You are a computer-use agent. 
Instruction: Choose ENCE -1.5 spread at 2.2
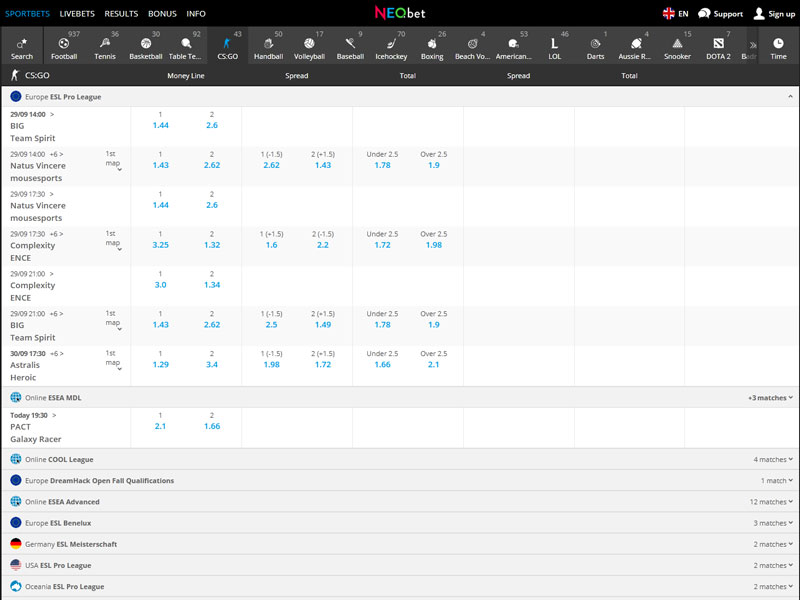coord(323,245)
